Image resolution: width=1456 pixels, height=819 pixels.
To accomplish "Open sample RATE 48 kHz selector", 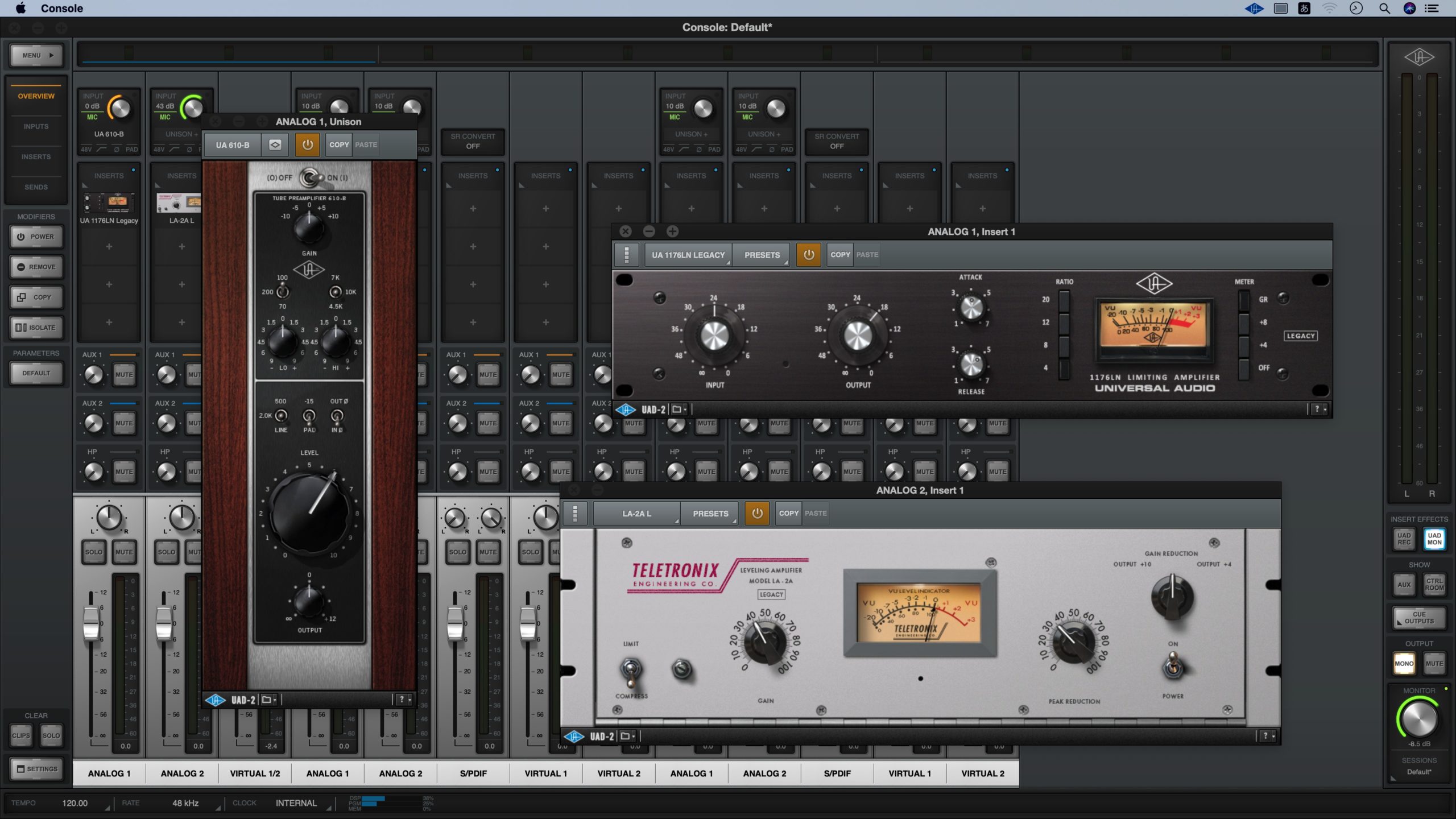I will 185,803.
